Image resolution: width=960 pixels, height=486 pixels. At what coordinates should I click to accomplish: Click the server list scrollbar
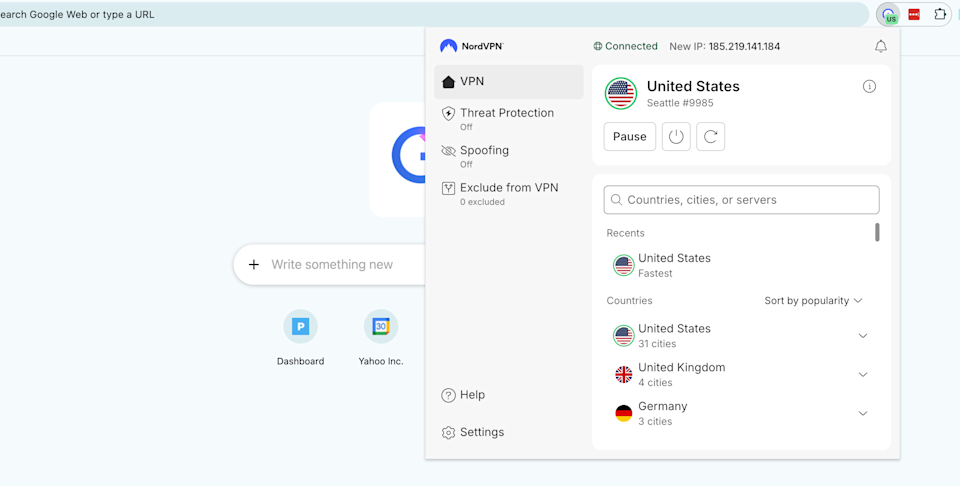coord(877,233)
